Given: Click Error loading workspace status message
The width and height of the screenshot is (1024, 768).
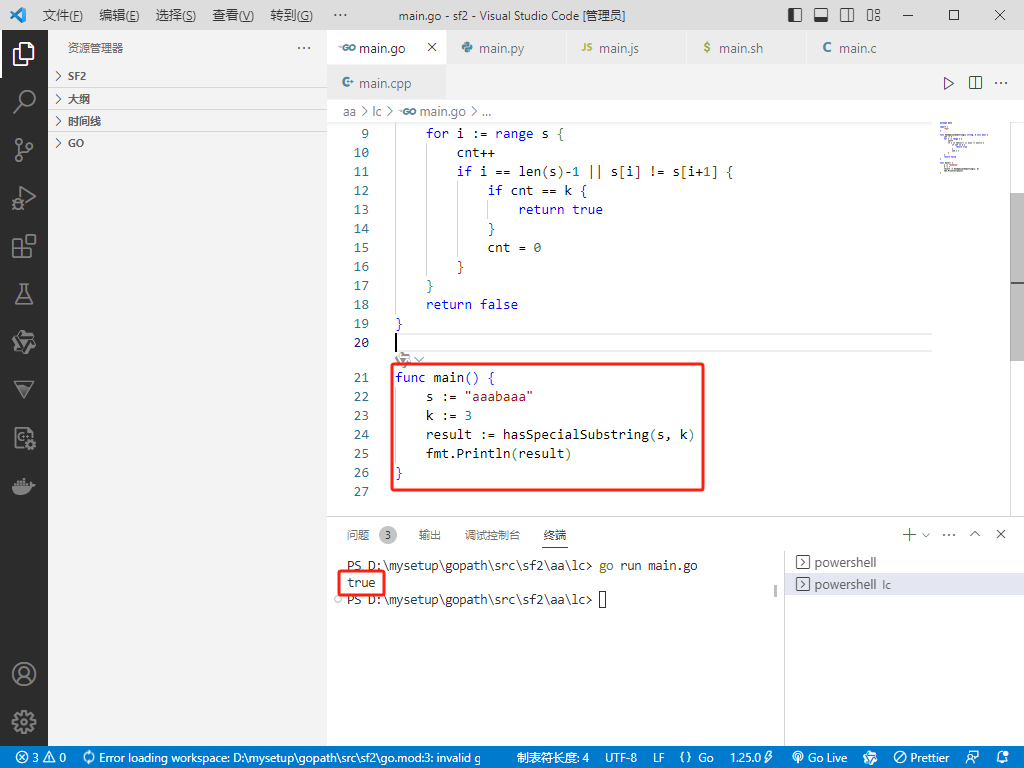Looking at the screenshot, I should tap(282, 758).
